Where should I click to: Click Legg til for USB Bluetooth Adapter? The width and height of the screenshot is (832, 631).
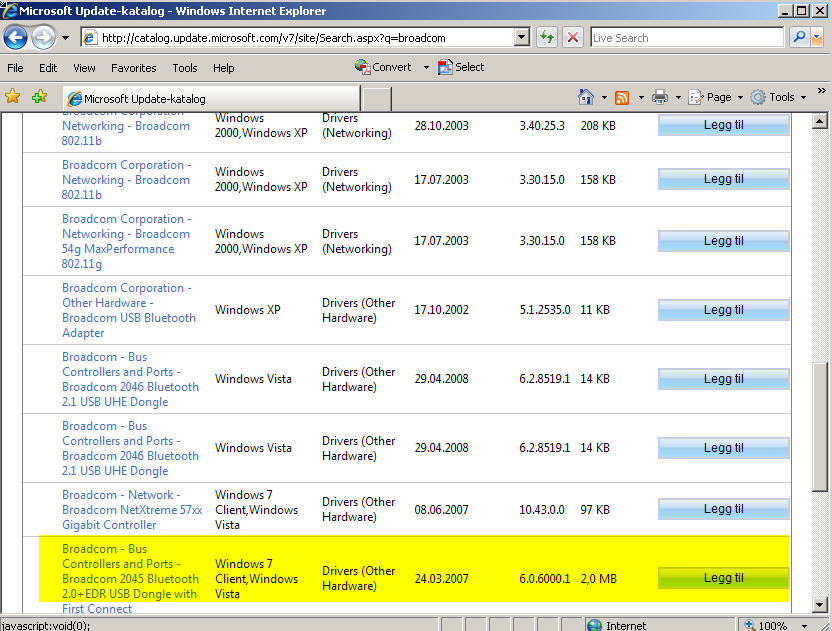click(x=724, y=310)
